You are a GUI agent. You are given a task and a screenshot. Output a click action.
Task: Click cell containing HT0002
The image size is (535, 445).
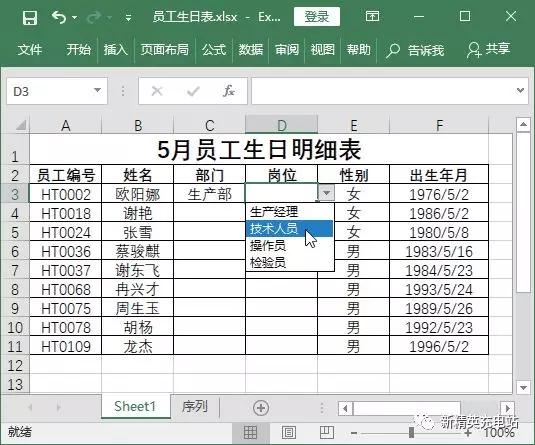point(66,194)
